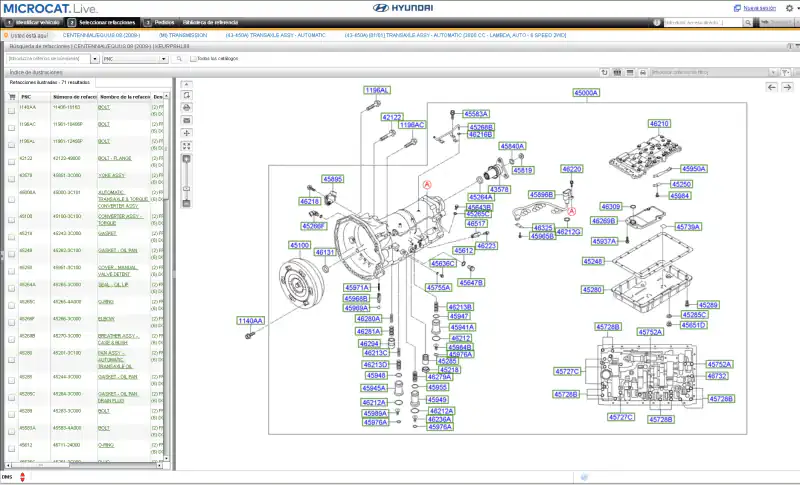Switch to the Pedidos tab
Image resolution: width=800 pixels, height=485 pixels.
click(163, 21)
